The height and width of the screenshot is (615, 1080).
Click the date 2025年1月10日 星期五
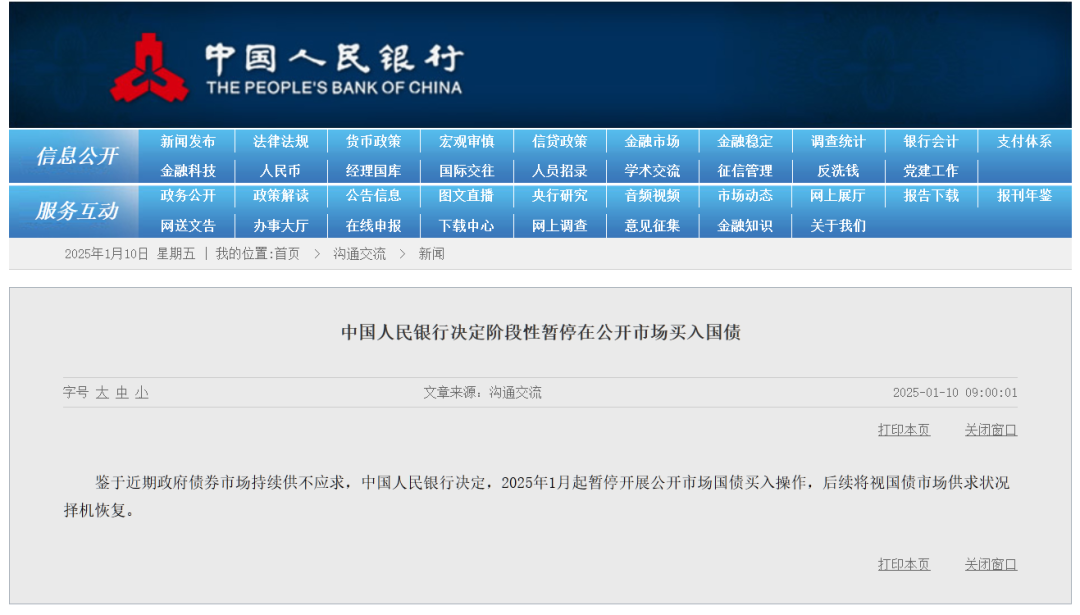(130, 254)
